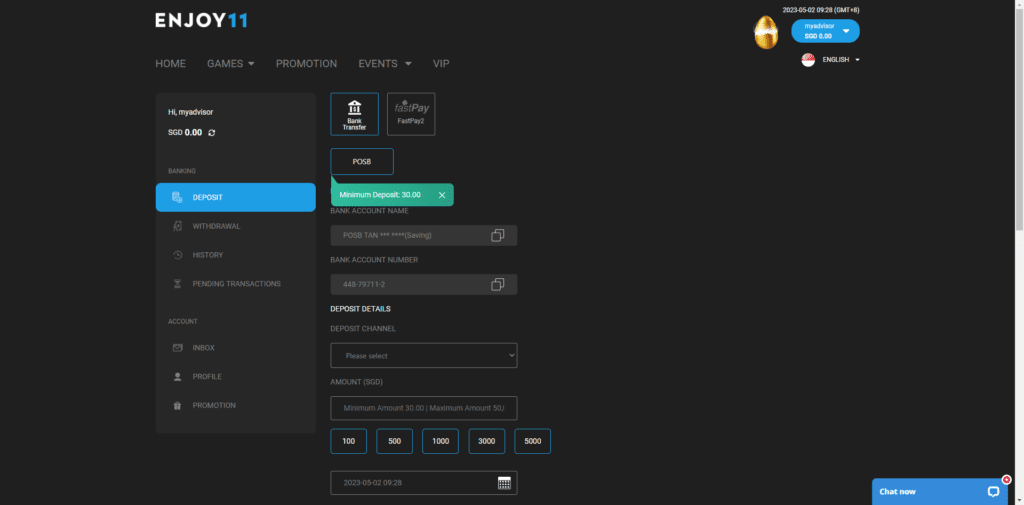Copy the bank account name
Image resolution: width=1024 pixels, height=505 pixels.
pos(498,235)
